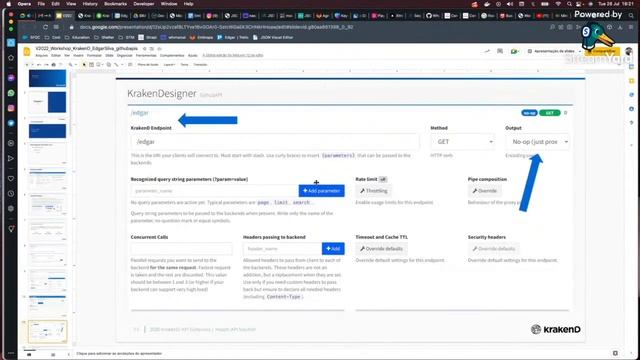Open the JSON Visual Editor bookmark
Image resolution: width=640 pixels, height=360 pixels.
pyautogui.click(x=273, y=37)
